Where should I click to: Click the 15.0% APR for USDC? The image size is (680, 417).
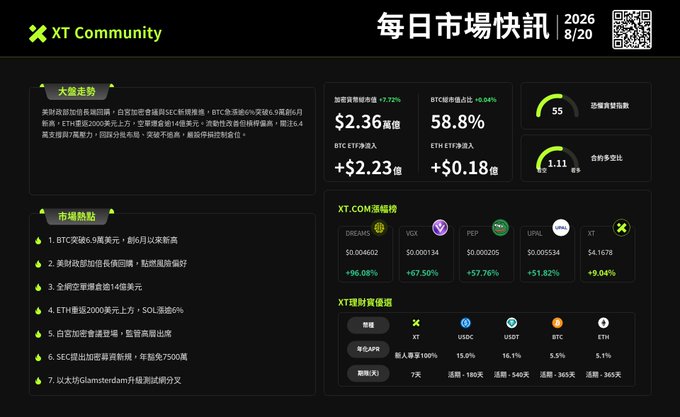(465, 355)
